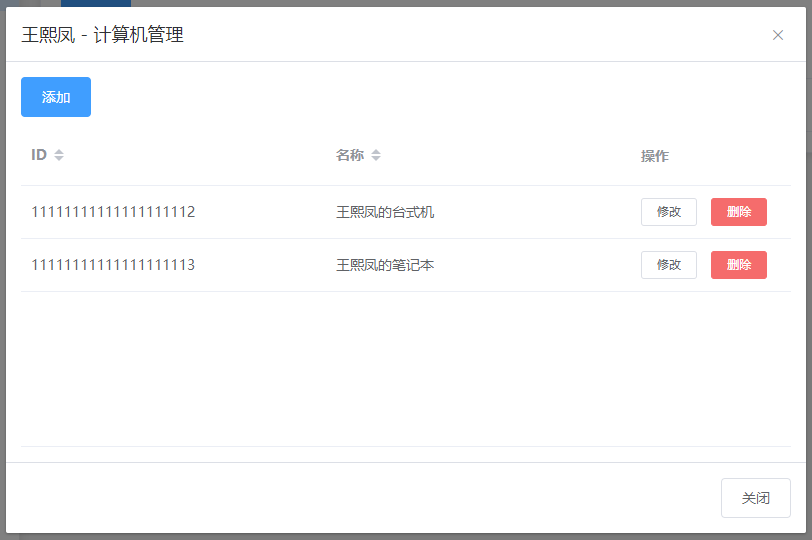Click the descending sort caret beside 名称
Viewport: 812px width, 540px height.
(376, 159)
